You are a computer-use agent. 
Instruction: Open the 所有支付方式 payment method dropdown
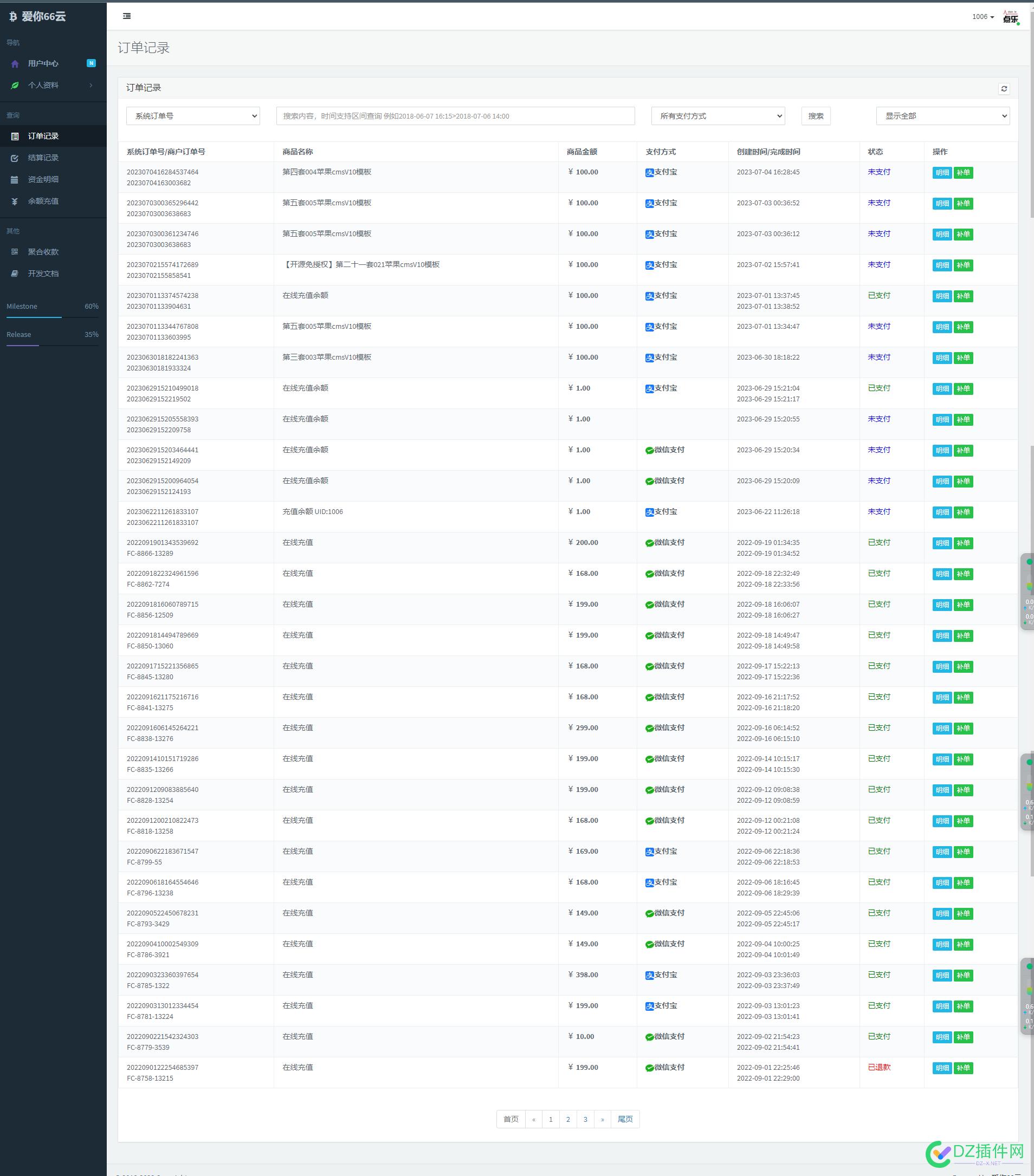718,115
